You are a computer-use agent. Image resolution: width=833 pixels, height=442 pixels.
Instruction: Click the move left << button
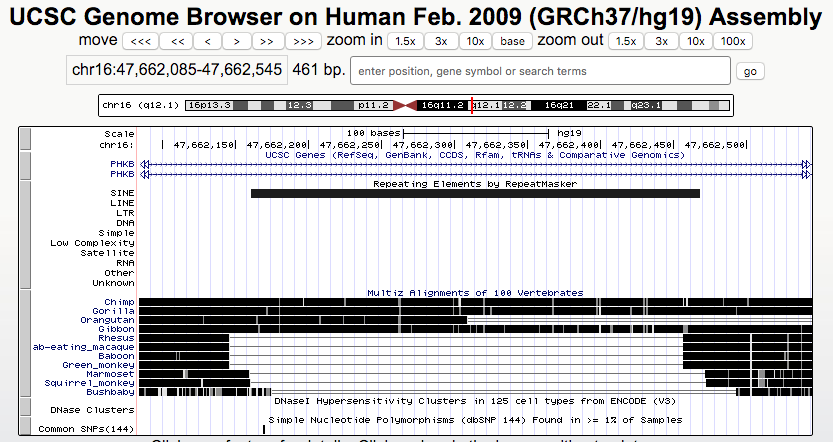pos(177,41)
